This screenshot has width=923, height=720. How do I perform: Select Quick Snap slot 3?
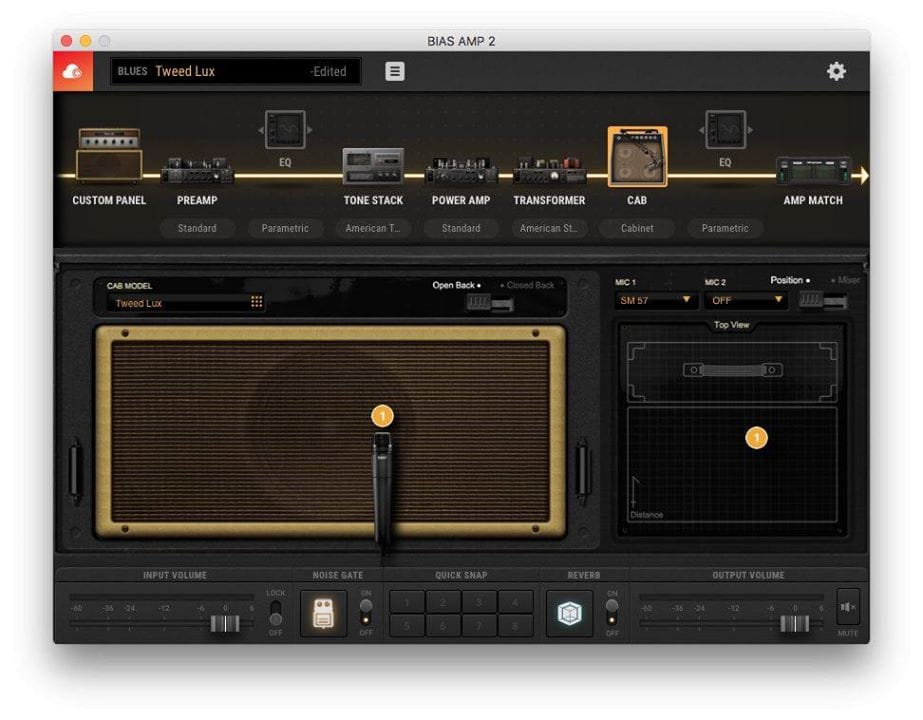point(479,602)
